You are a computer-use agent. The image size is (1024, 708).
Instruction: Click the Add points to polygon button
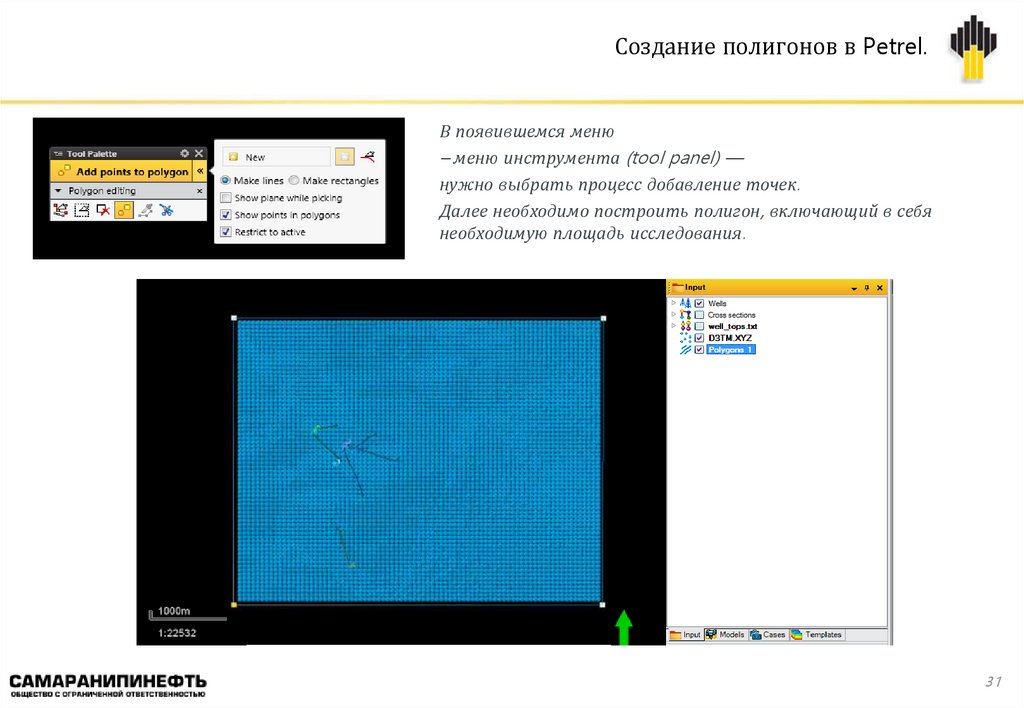coord(122,172)
